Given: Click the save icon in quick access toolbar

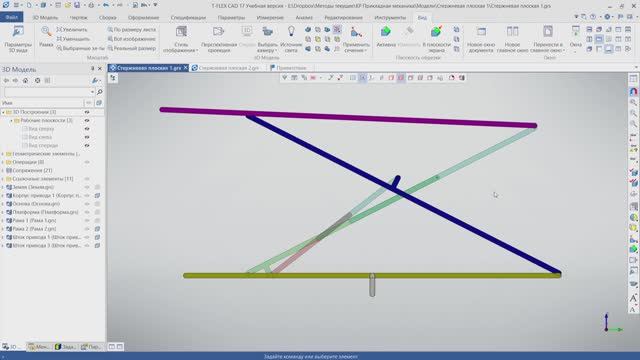Looking at the screenshot, I should (x=77, y=5).
